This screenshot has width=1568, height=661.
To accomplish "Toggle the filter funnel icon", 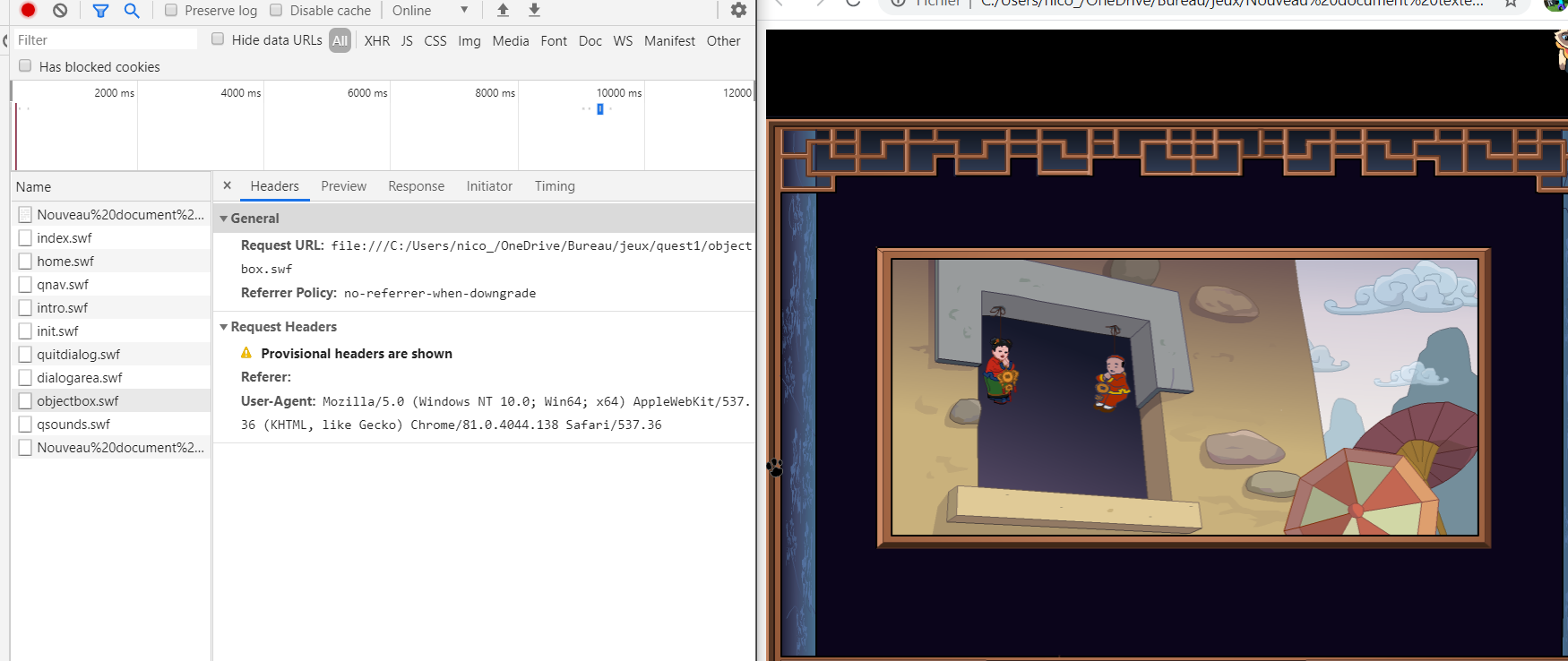I will point(100,10).
